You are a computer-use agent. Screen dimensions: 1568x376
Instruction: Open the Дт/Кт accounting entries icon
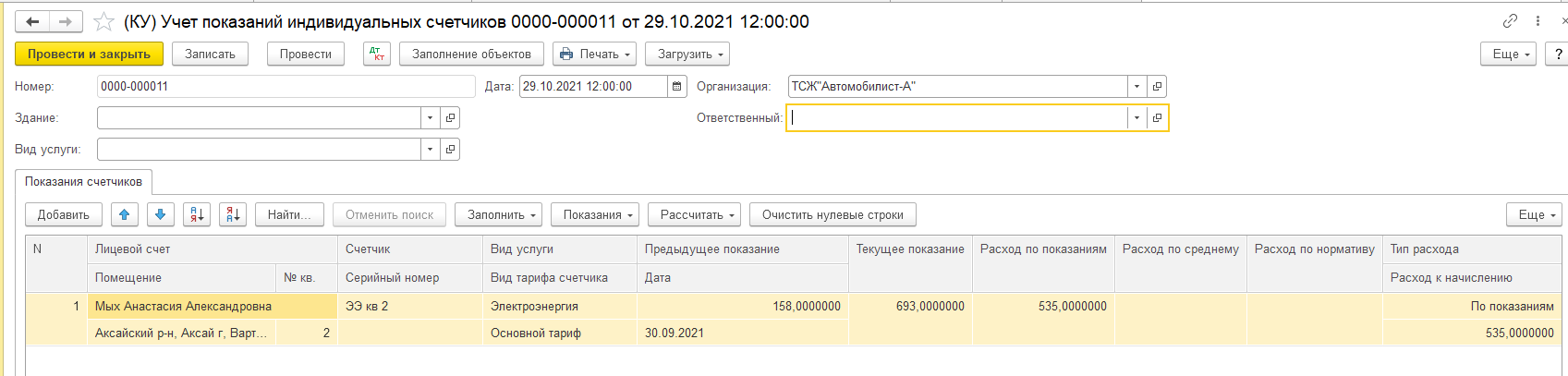tap(376, 55)
